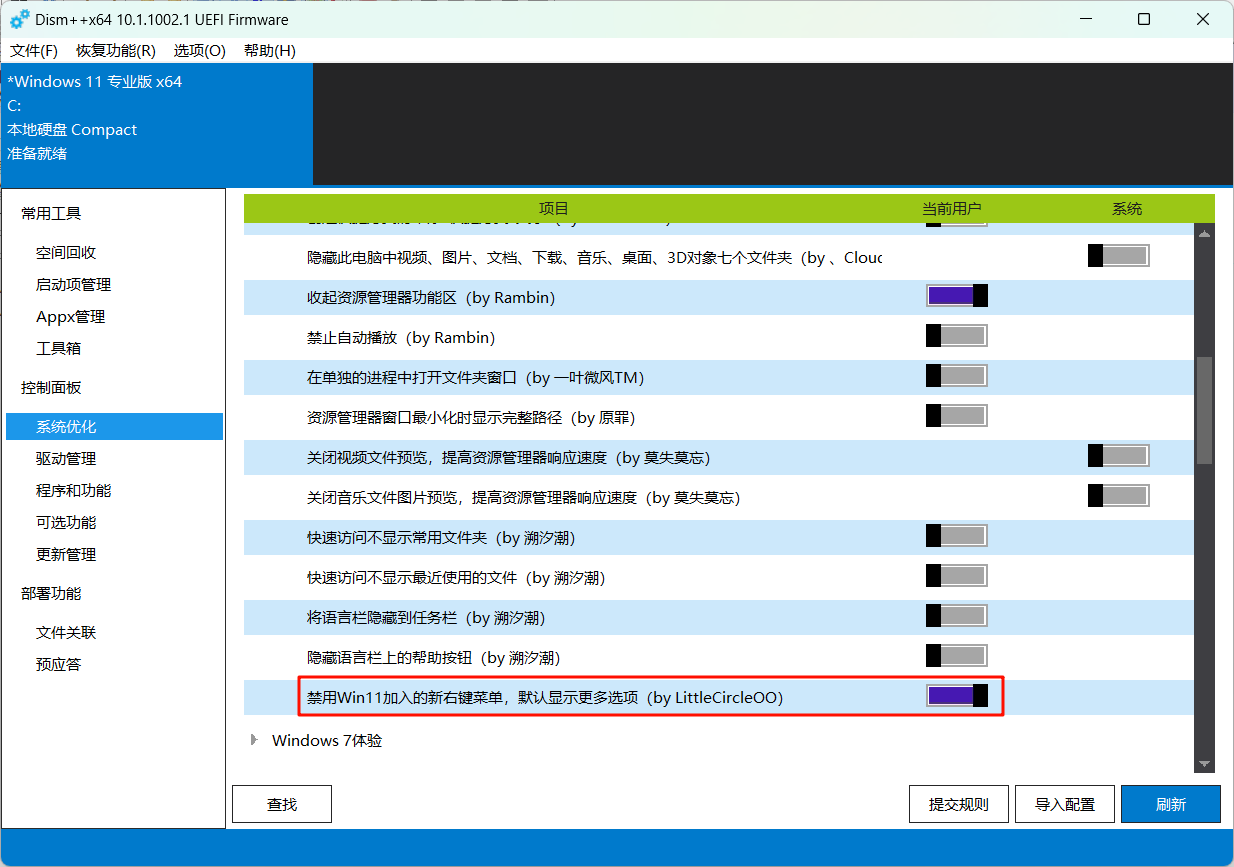1234x867 pixels.
Task: Click the 提交规则 button
Action: pyautogui.click(x=959, y=804)
